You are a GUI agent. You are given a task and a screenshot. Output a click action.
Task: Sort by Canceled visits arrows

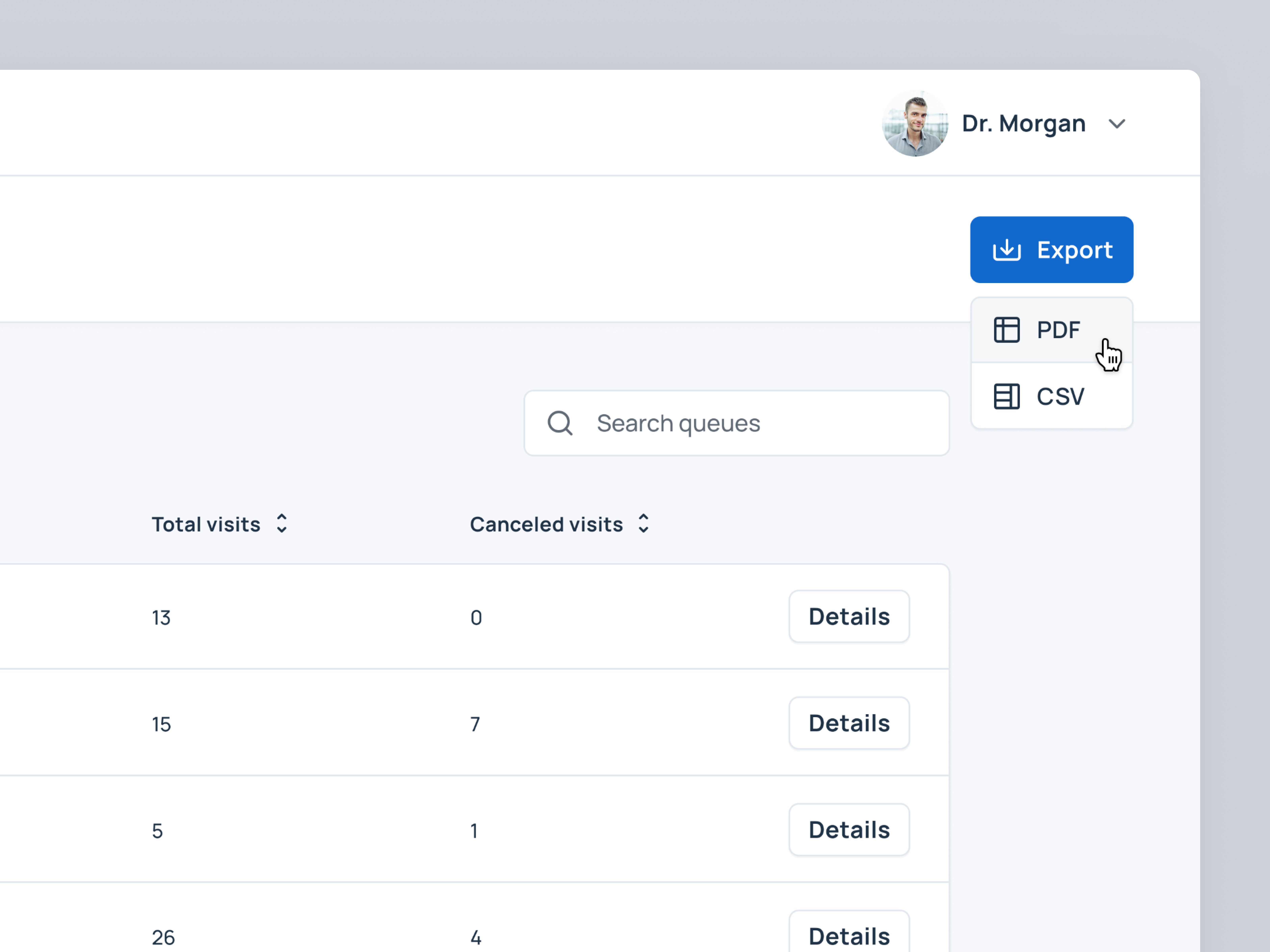[x=644, y=523]
